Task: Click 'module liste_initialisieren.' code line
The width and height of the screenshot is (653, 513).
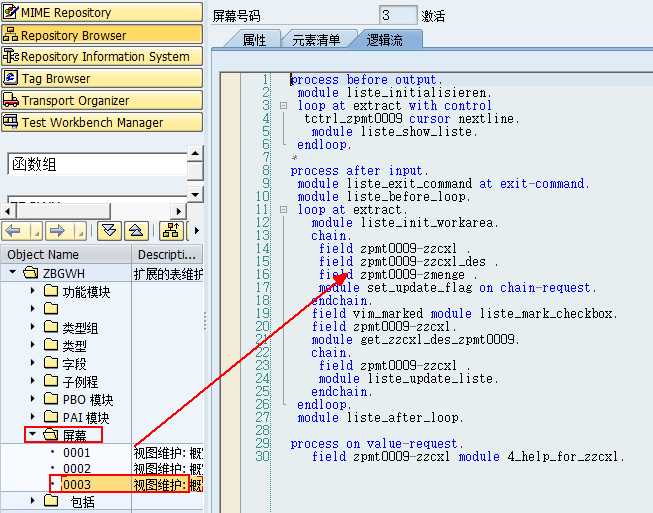Action: click(394, 92)
